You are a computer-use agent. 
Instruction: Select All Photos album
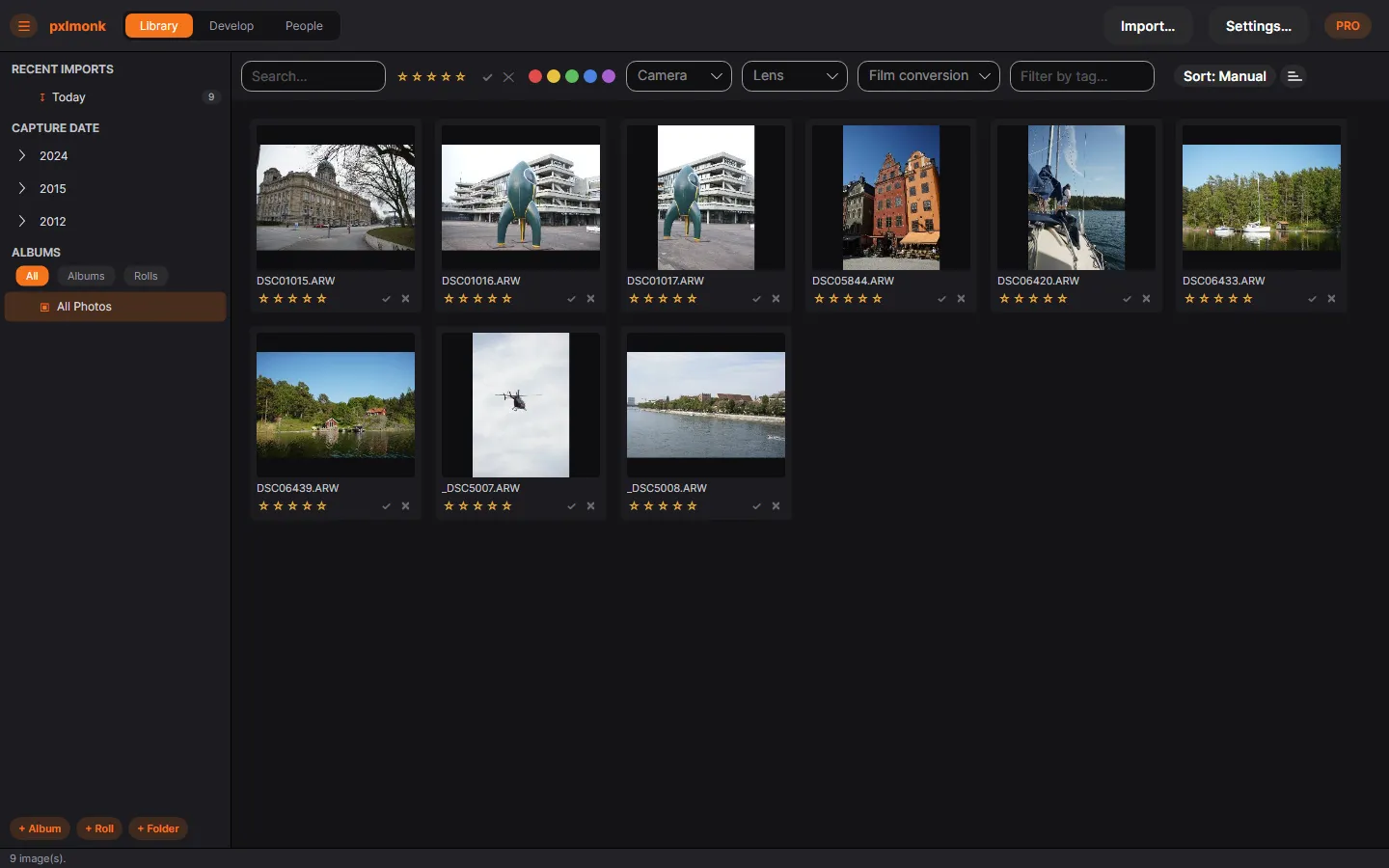coord(116,307)
